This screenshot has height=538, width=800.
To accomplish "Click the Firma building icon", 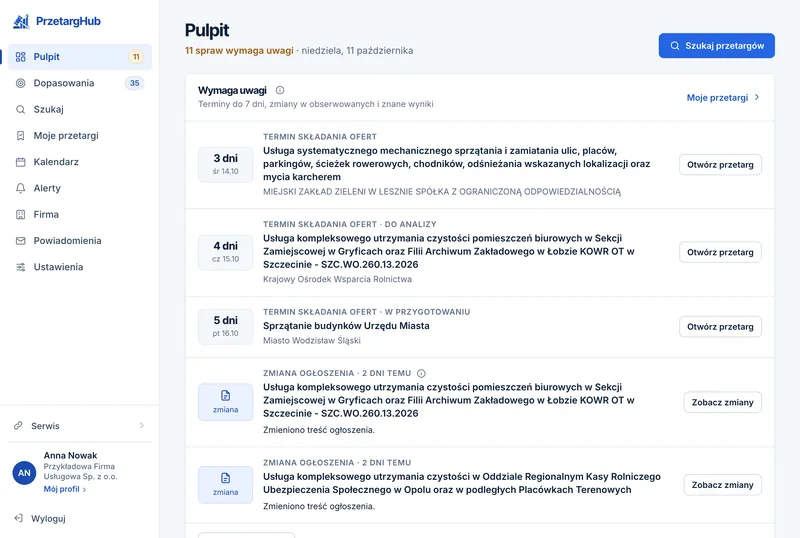I will coord(20,214).
